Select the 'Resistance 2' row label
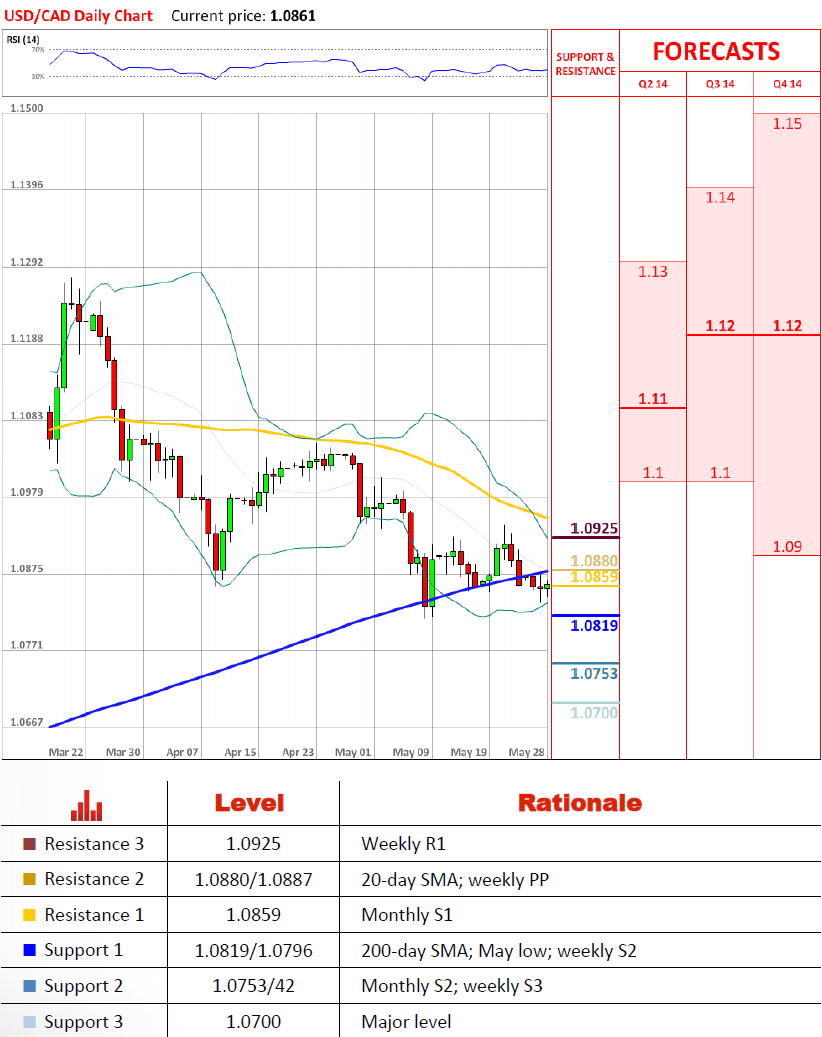822x1037 pixels. point(94,879)
